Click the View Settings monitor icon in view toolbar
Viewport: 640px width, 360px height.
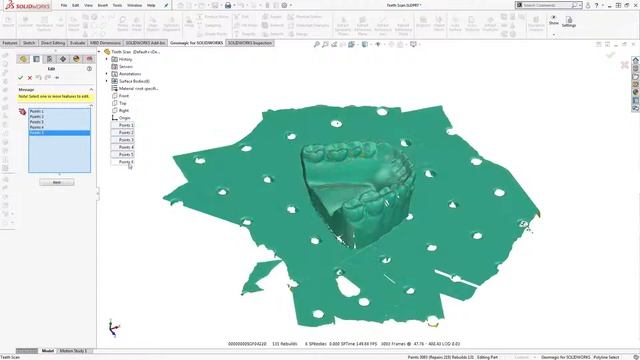pyautogui.click(x=413, y=44)
